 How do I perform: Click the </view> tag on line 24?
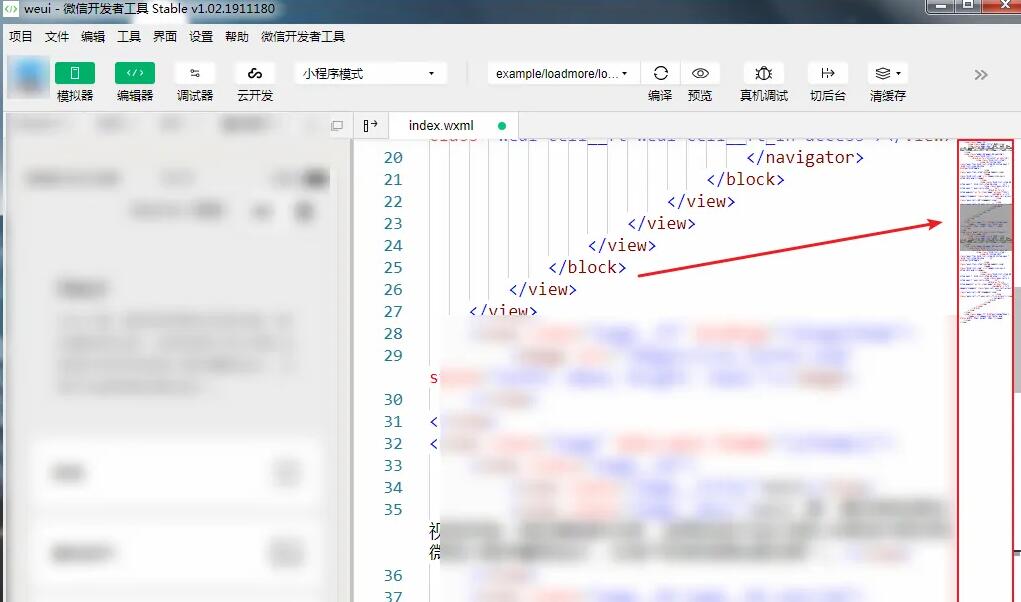(x=622, y=246)
